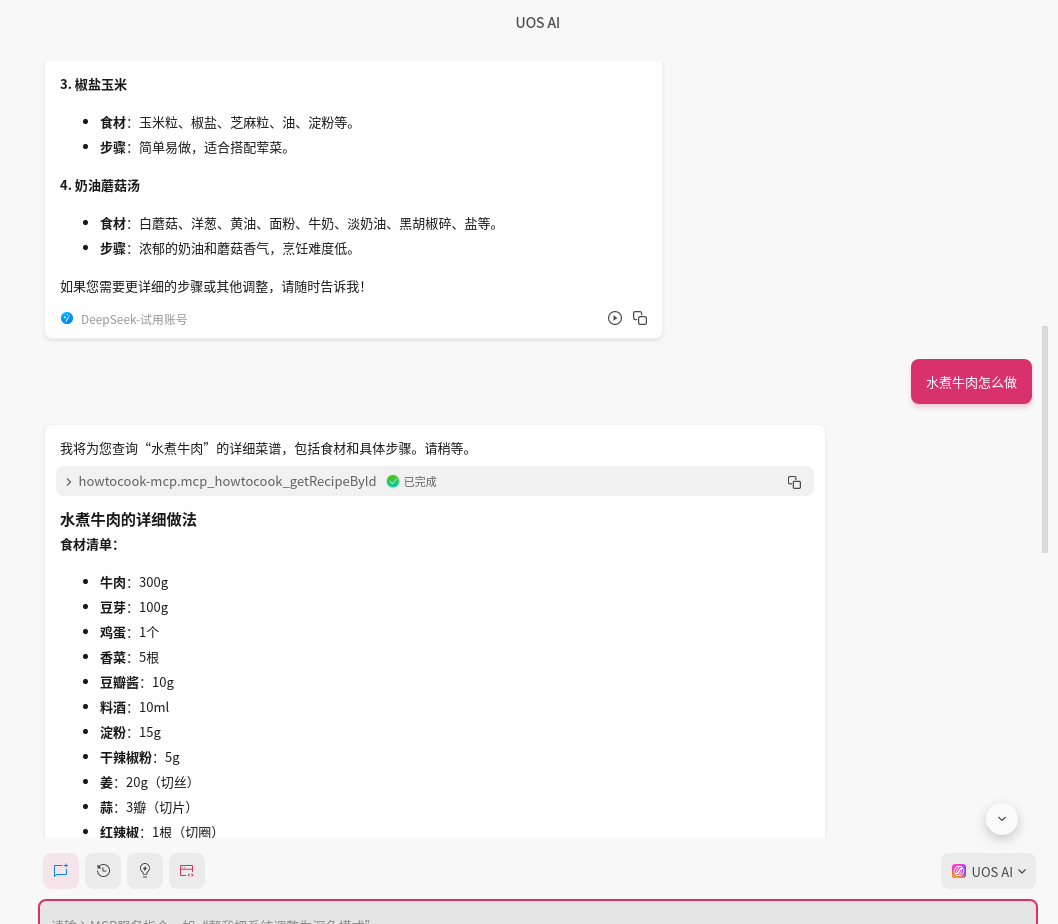The image size is (1058, 924).
Task: Click the 椒盐玉米 ingredients line starting 玉米粒
Action: coord(230,123)
